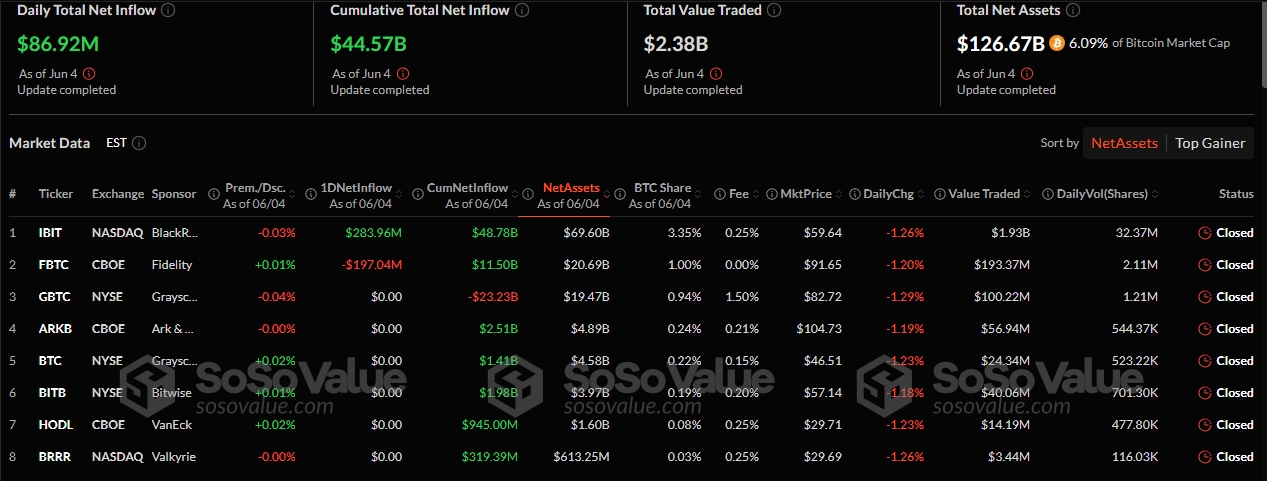Click the $613.25M net assets value
This screenshot has width=1267, height=481.
tap(582, 457)
